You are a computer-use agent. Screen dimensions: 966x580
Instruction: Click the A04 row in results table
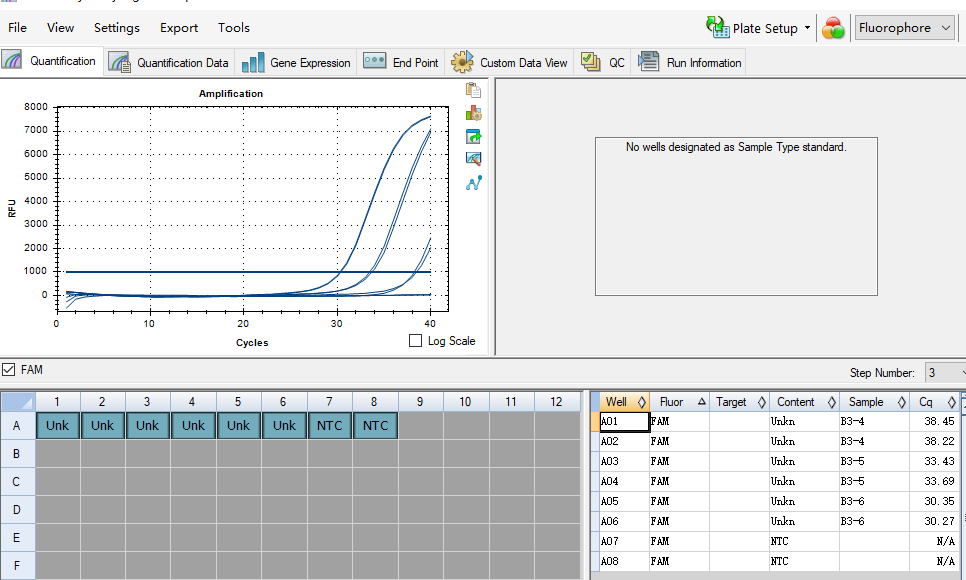tap(779, 481)
